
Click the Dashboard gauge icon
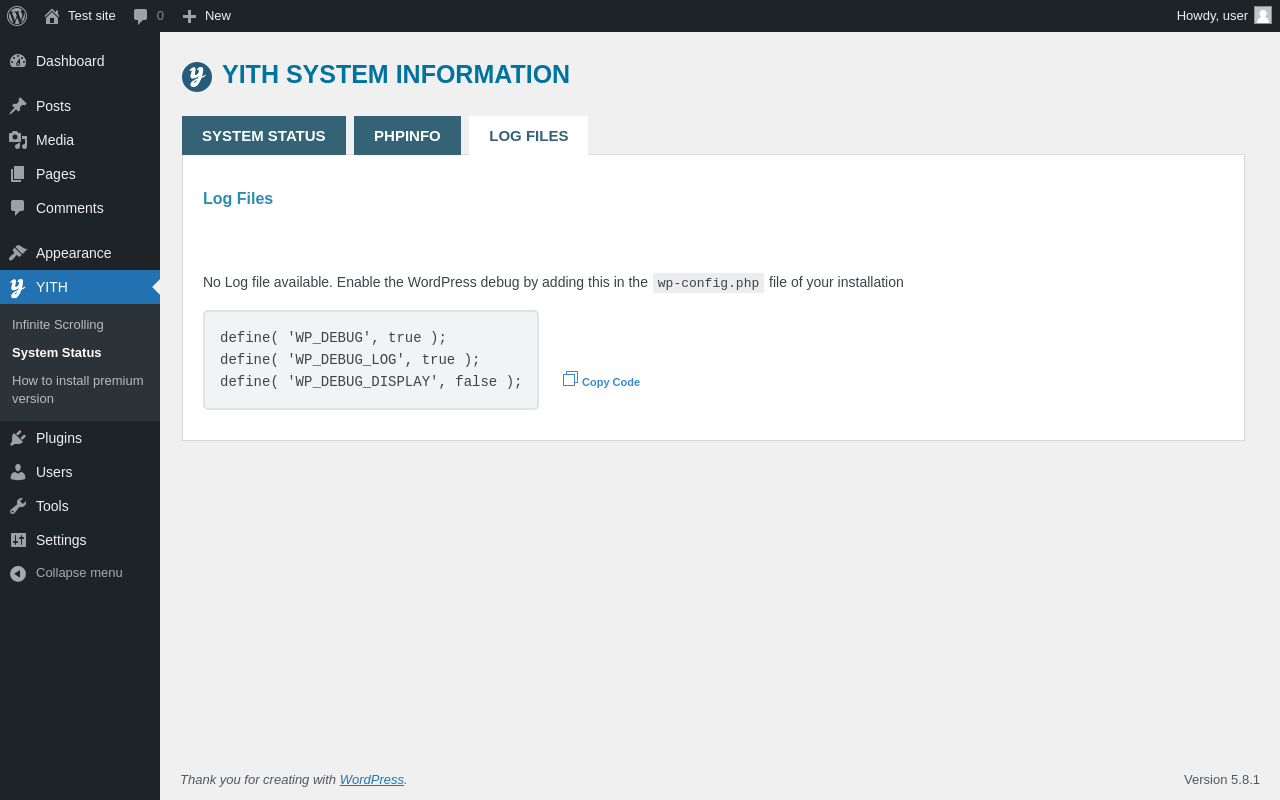18,61
